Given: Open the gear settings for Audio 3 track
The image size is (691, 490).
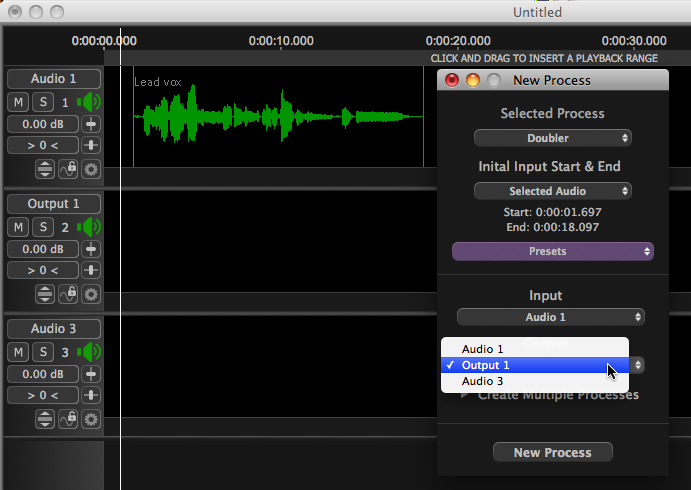Looking at the screenshot, I should (x=91, y=419).
